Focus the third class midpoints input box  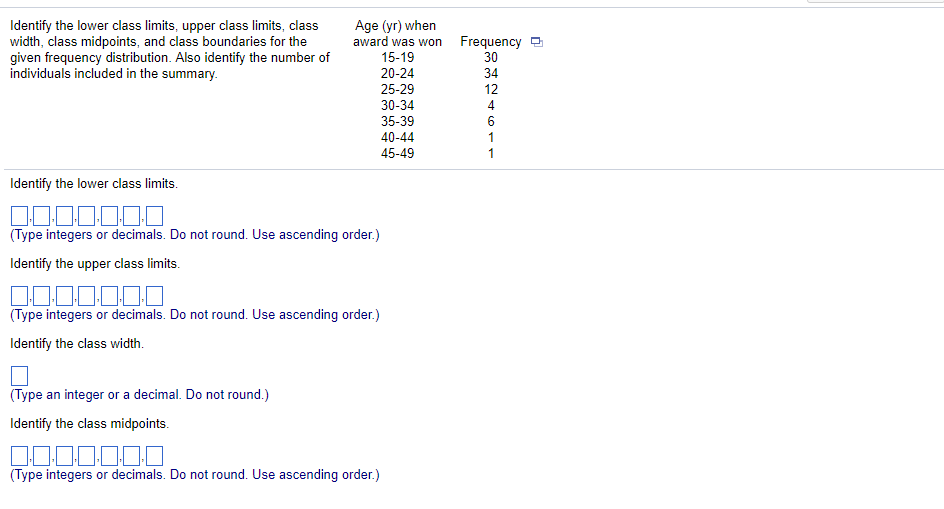click(x=64, y=456)
